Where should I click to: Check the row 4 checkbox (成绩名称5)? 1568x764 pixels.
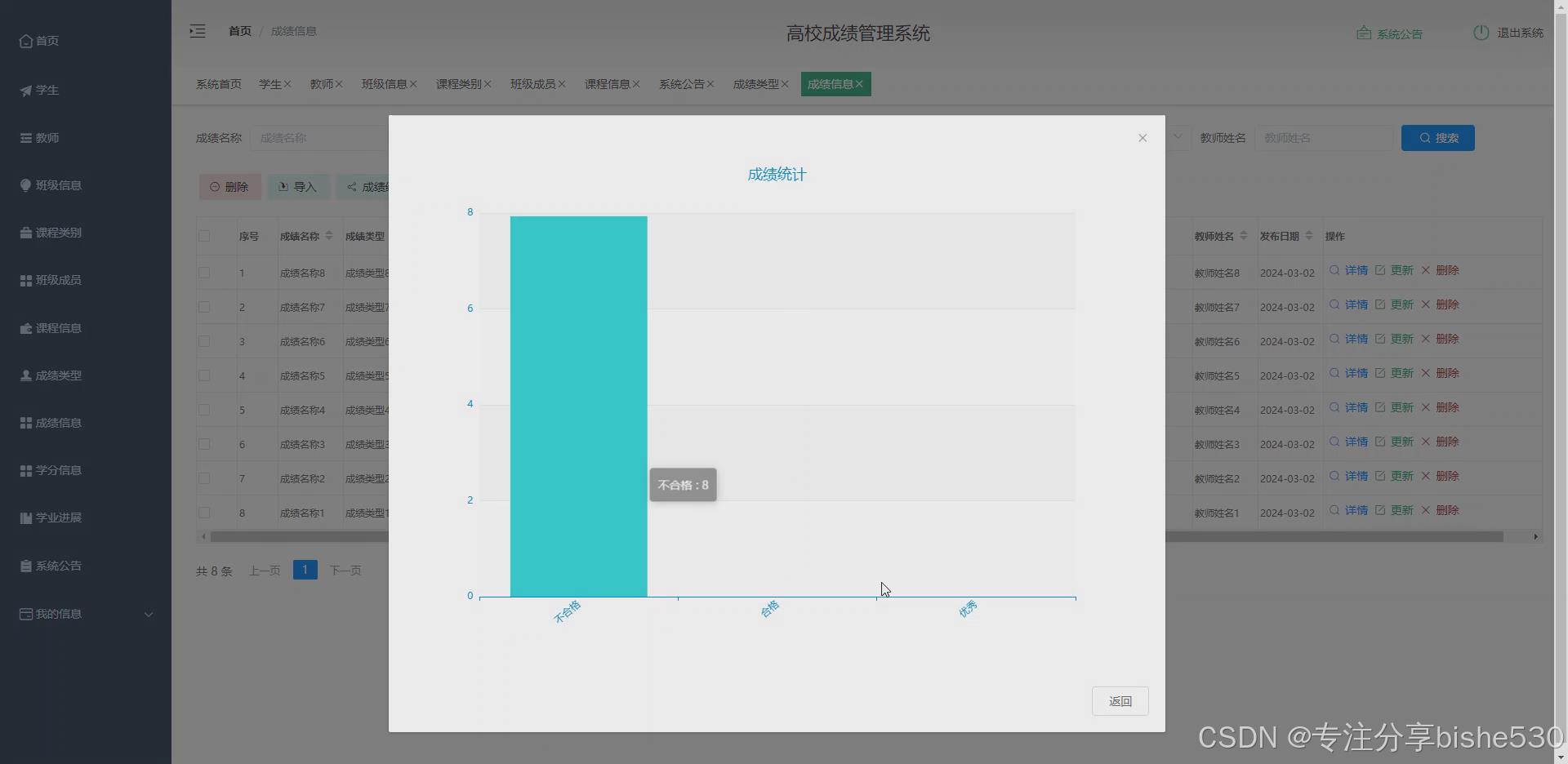click(x=204, y=375)
